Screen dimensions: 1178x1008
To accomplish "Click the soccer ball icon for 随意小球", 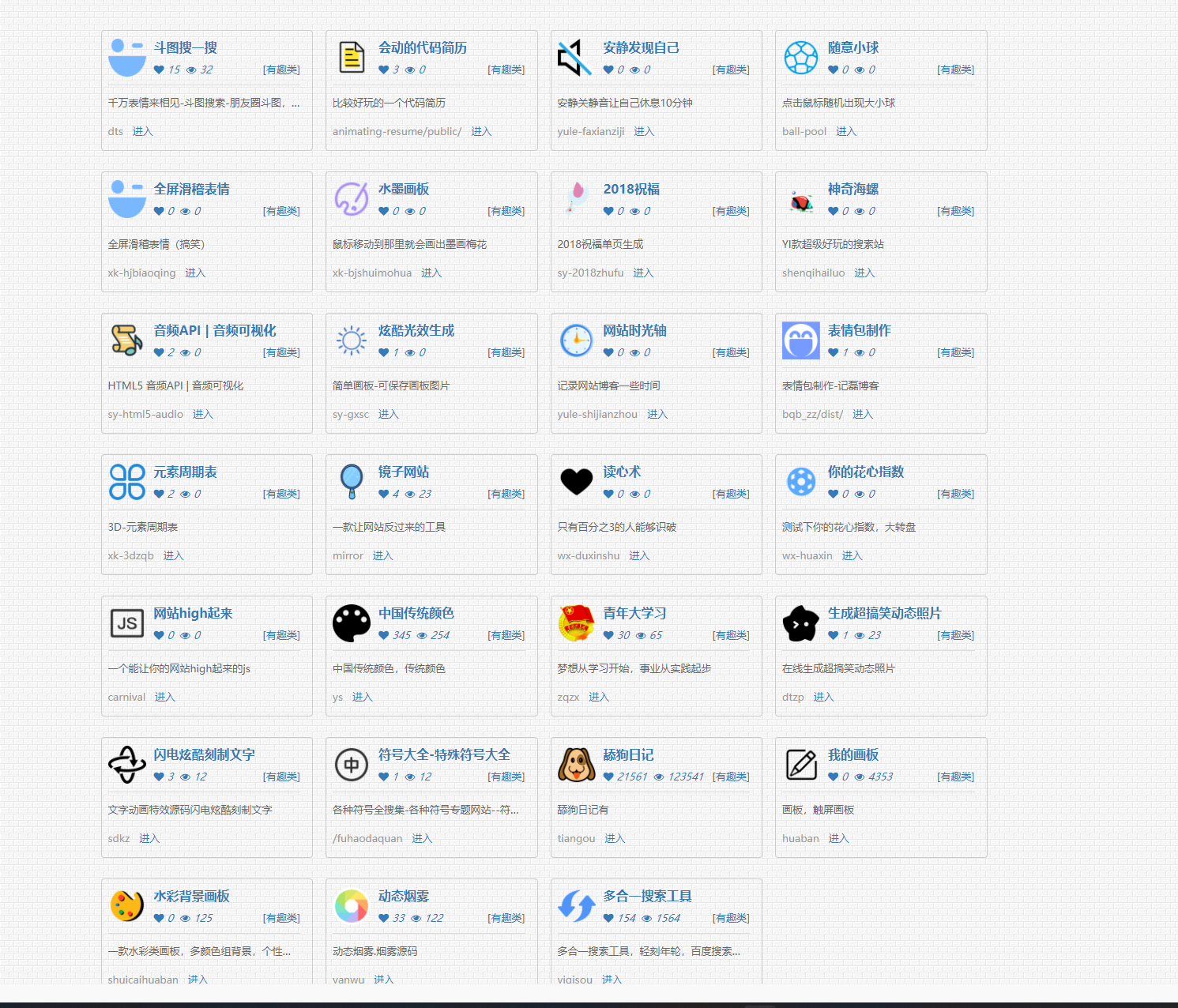I will (x=800, y=58).
